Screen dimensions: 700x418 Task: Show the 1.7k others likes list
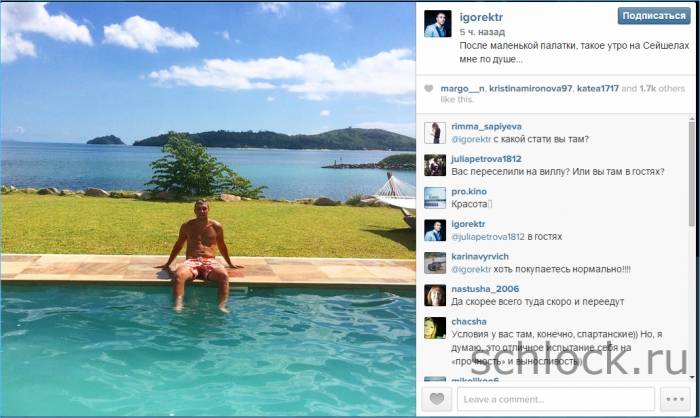pyautogui.click(x=662, y=88)
